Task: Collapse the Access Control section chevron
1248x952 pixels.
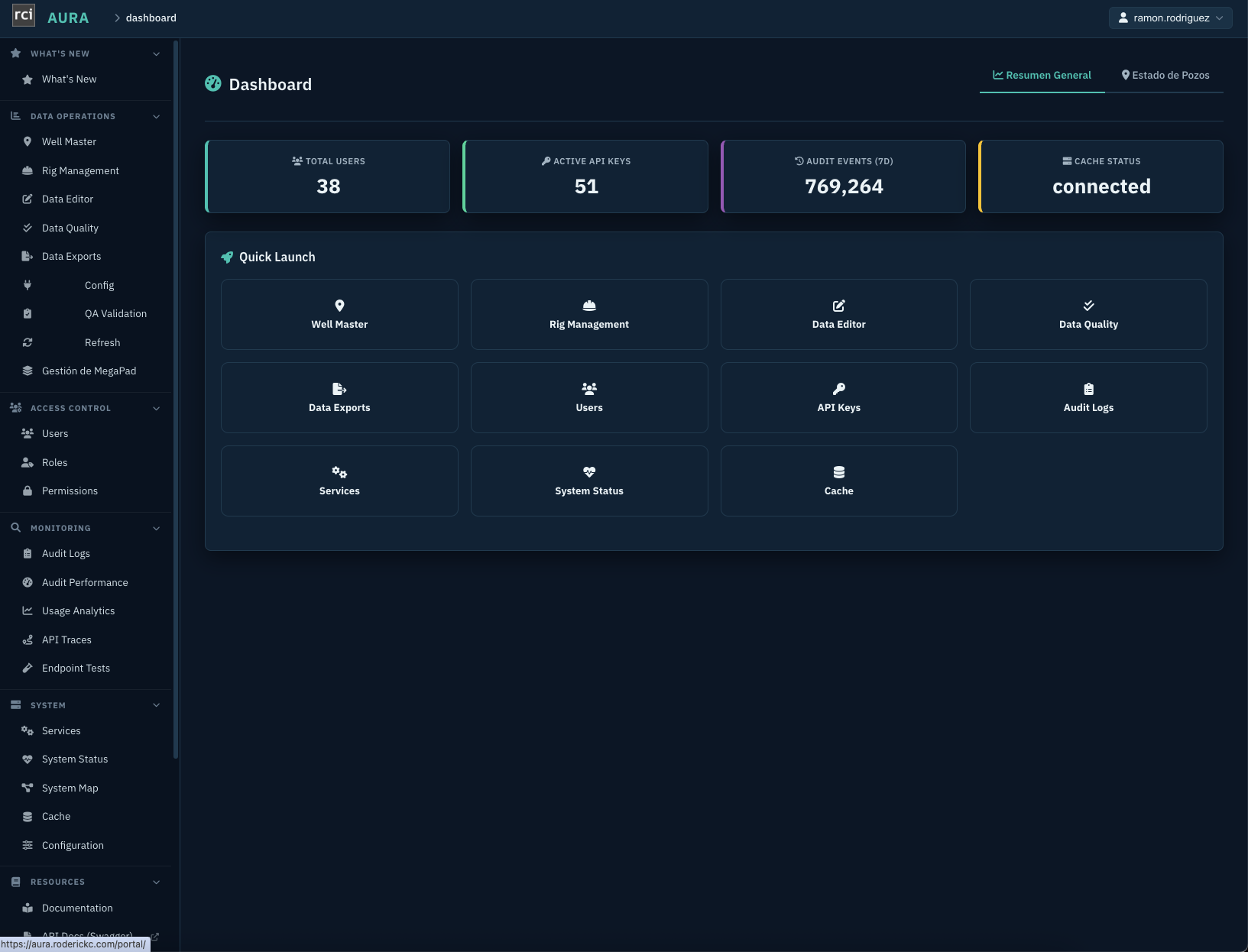Action: [157, 409]
